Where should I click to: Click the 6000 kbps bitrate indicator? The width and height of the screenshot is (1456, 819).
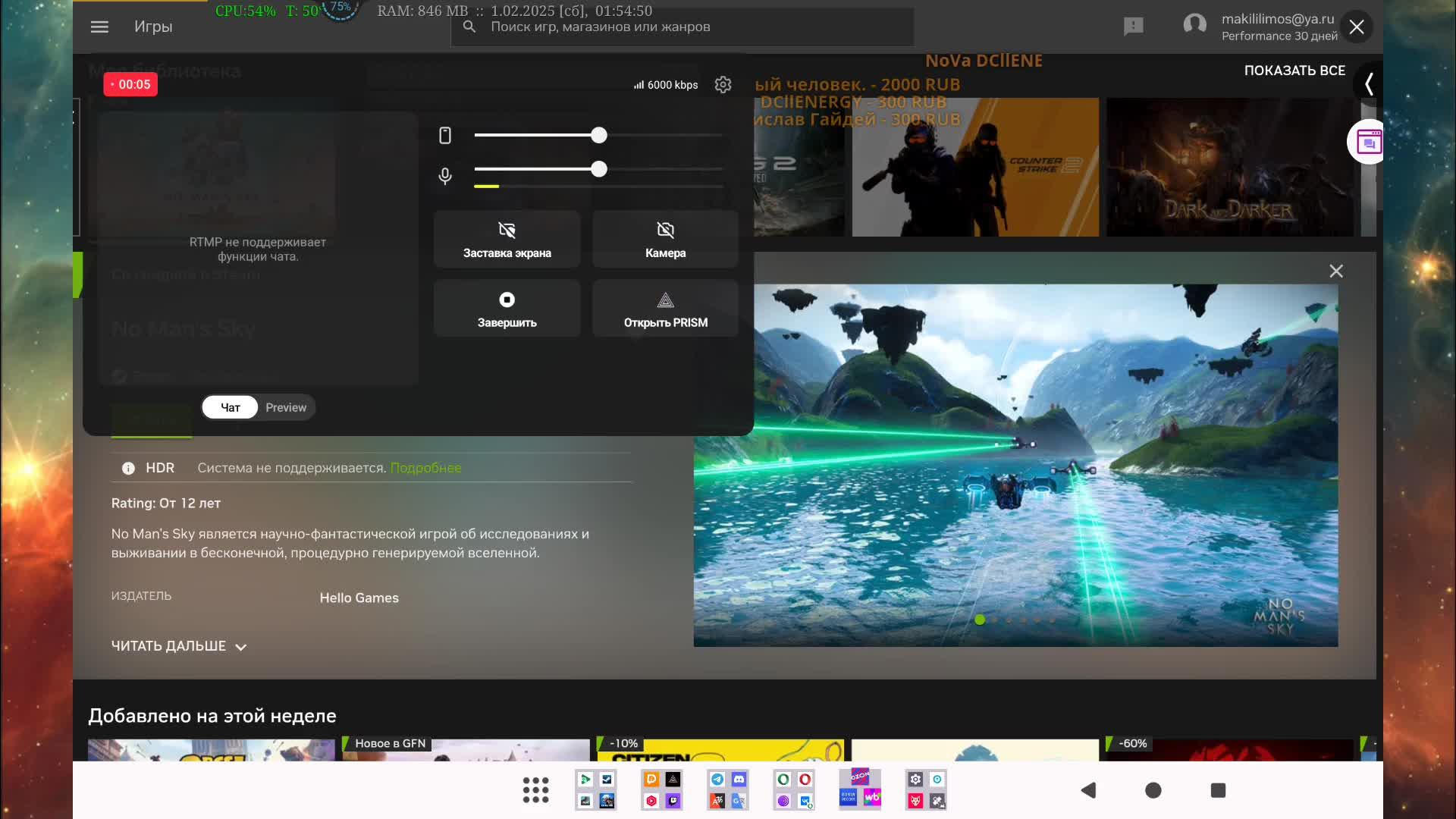click(x=665, y=85)
